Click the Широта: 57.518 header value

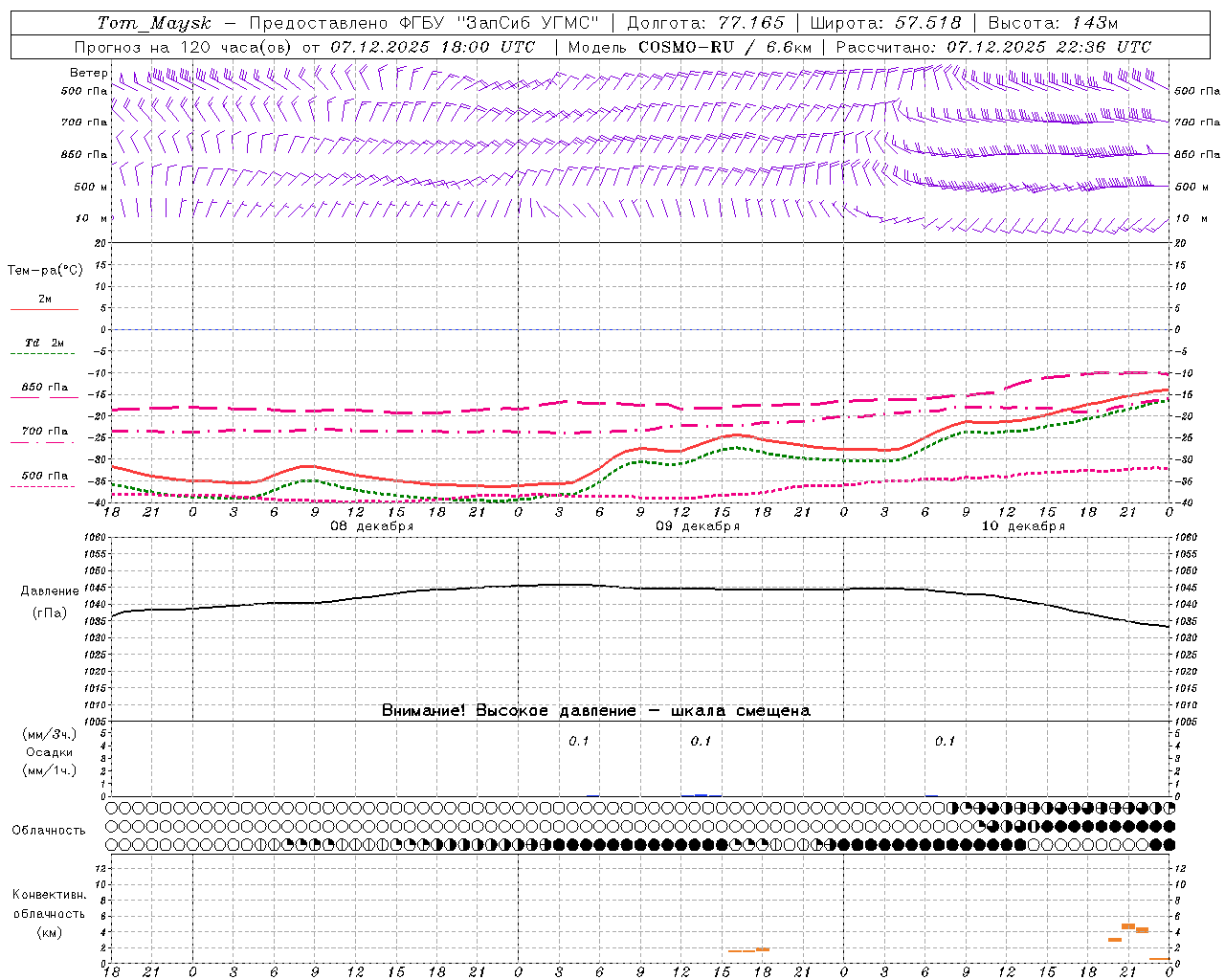pyautogui.click(x=886, y=23)
